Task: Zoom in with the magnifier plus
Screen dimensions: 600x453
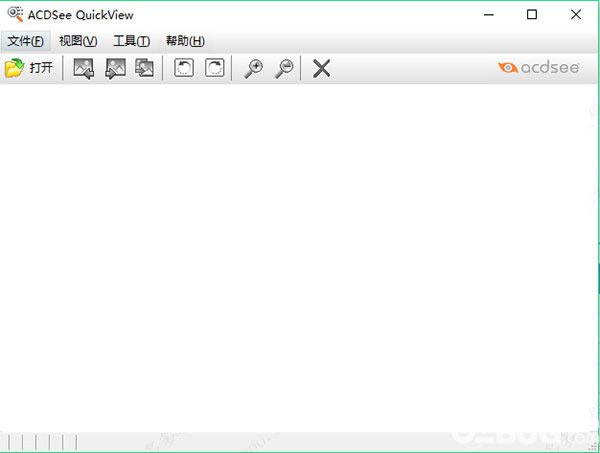Action: (x=253, y=69)
